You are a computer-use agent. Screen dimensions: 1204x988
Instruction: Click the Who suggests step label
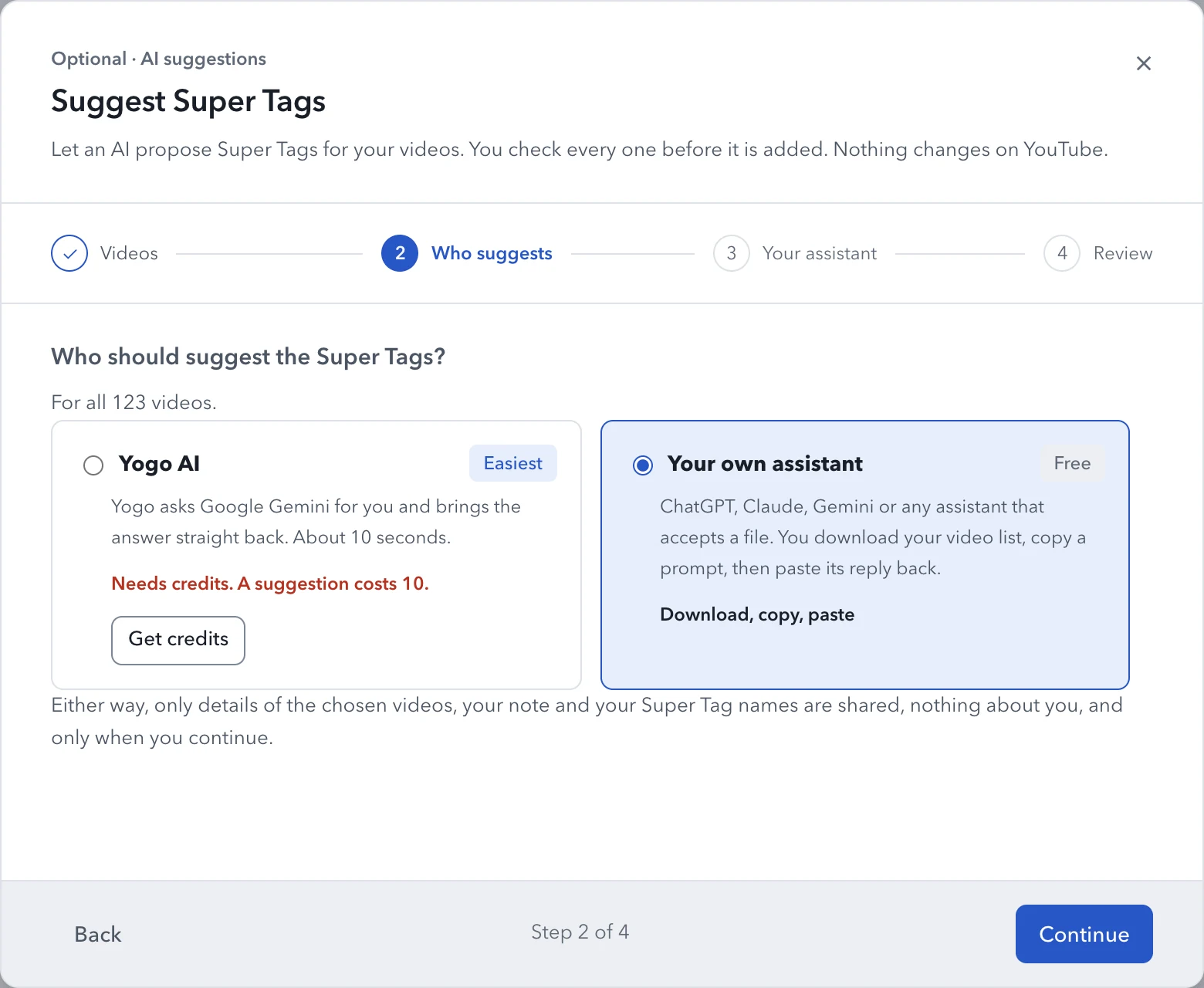tap(492, 253)
